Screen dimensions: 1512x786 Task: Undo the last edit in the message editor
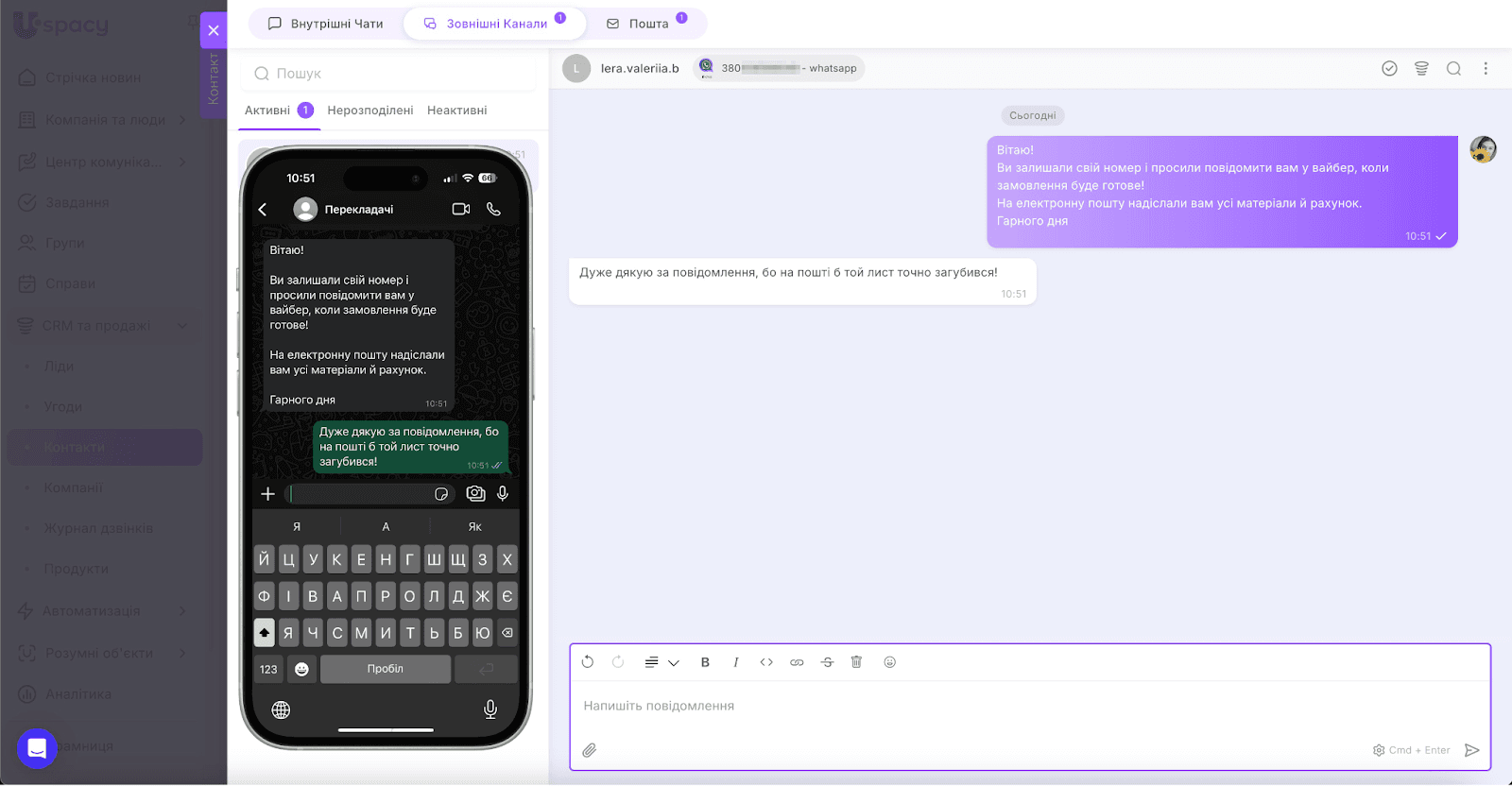pos(588,662)
